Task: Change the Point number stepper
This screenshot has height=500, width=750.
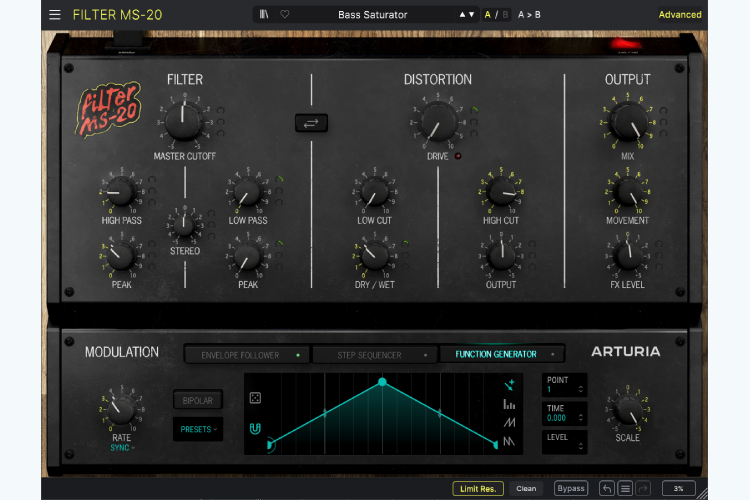Action: 581,389
